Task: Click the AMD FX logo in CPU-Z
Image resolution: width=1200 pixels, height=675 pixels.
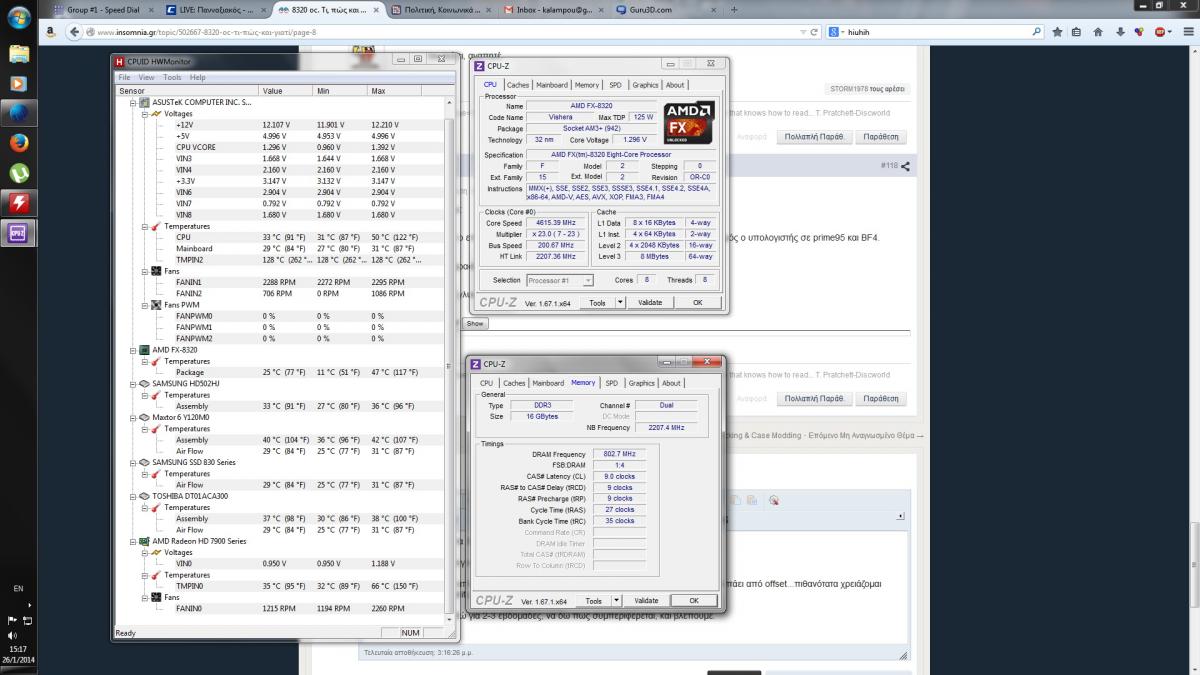Action: coord(688,123)
